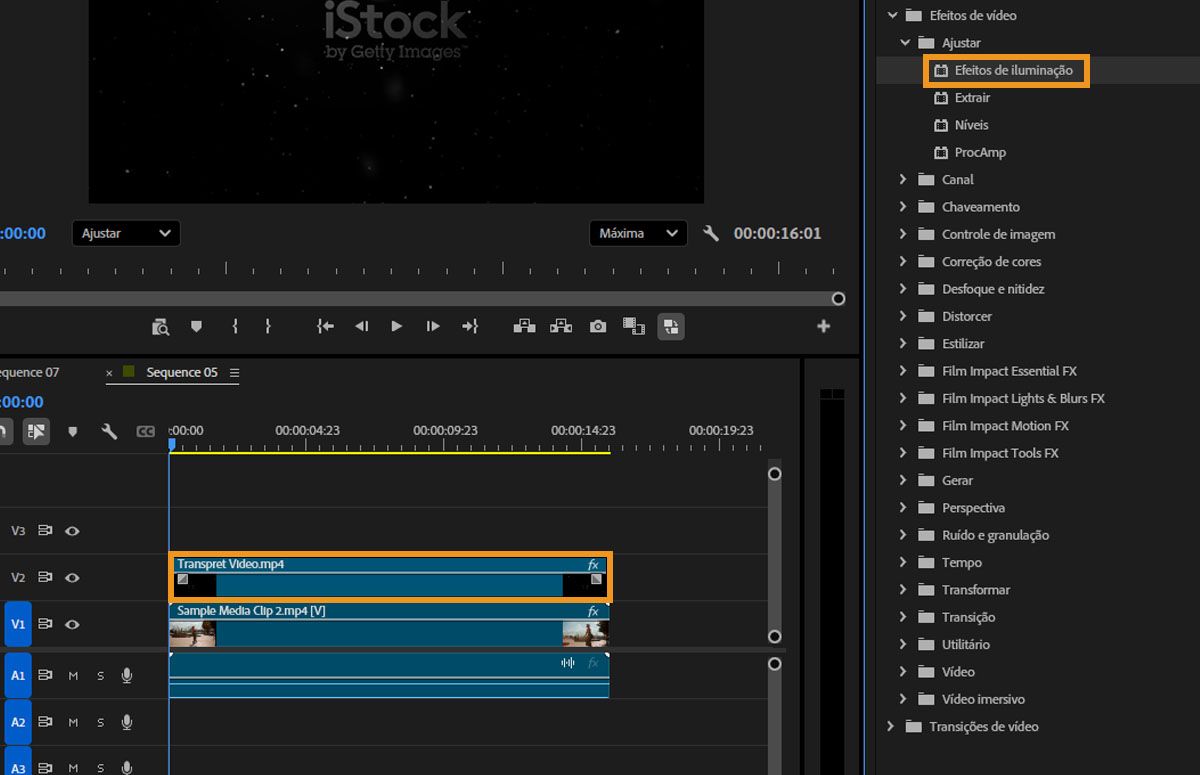Click the Step Forward one frame icon
This screenshot has height=775, width=1200.
coord(433,326)
